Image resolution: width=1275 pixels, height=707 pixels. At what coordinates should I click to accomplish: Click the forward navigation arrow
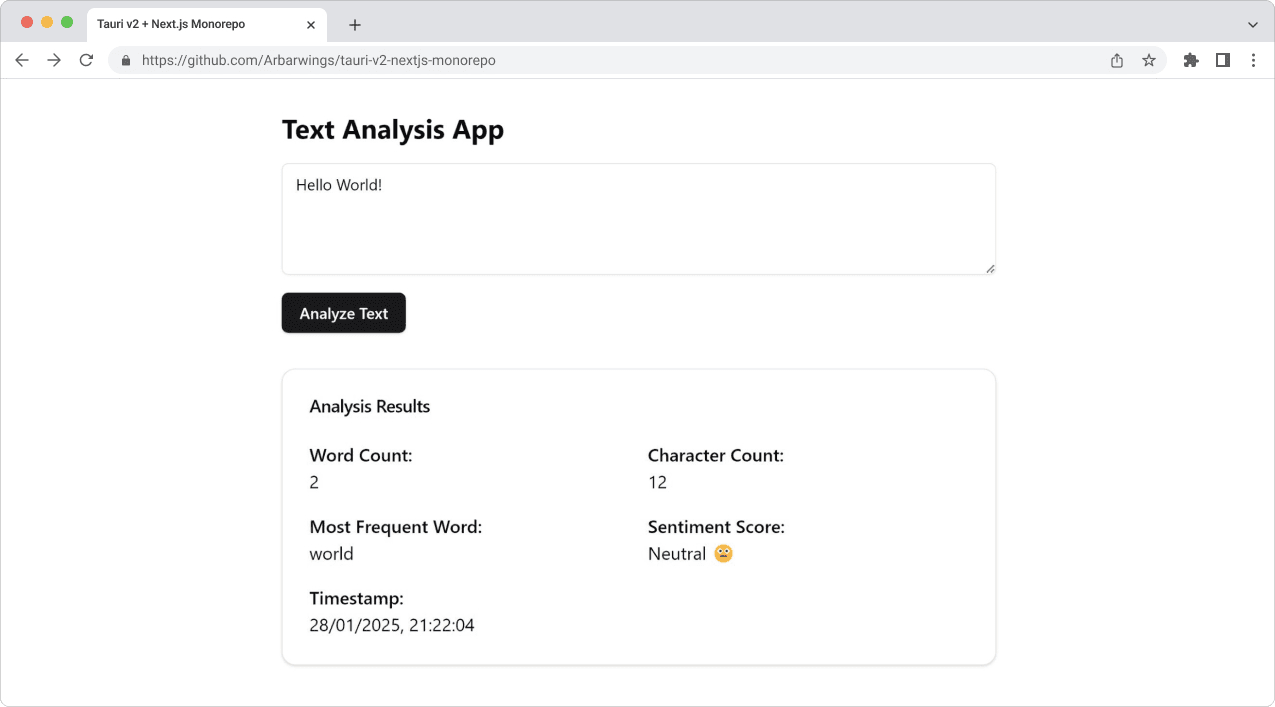[54, 60]
